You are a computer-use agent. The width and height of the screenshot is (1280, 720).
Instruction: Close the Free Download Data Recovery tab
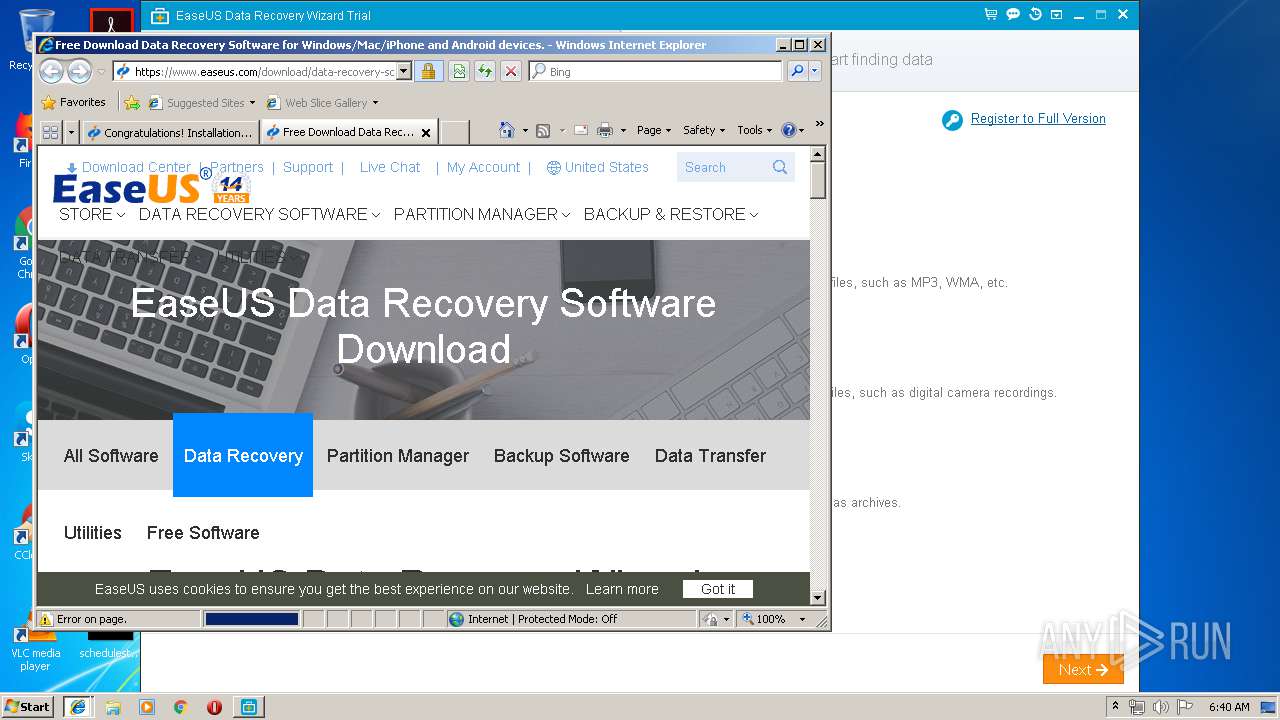coord(426,132)
